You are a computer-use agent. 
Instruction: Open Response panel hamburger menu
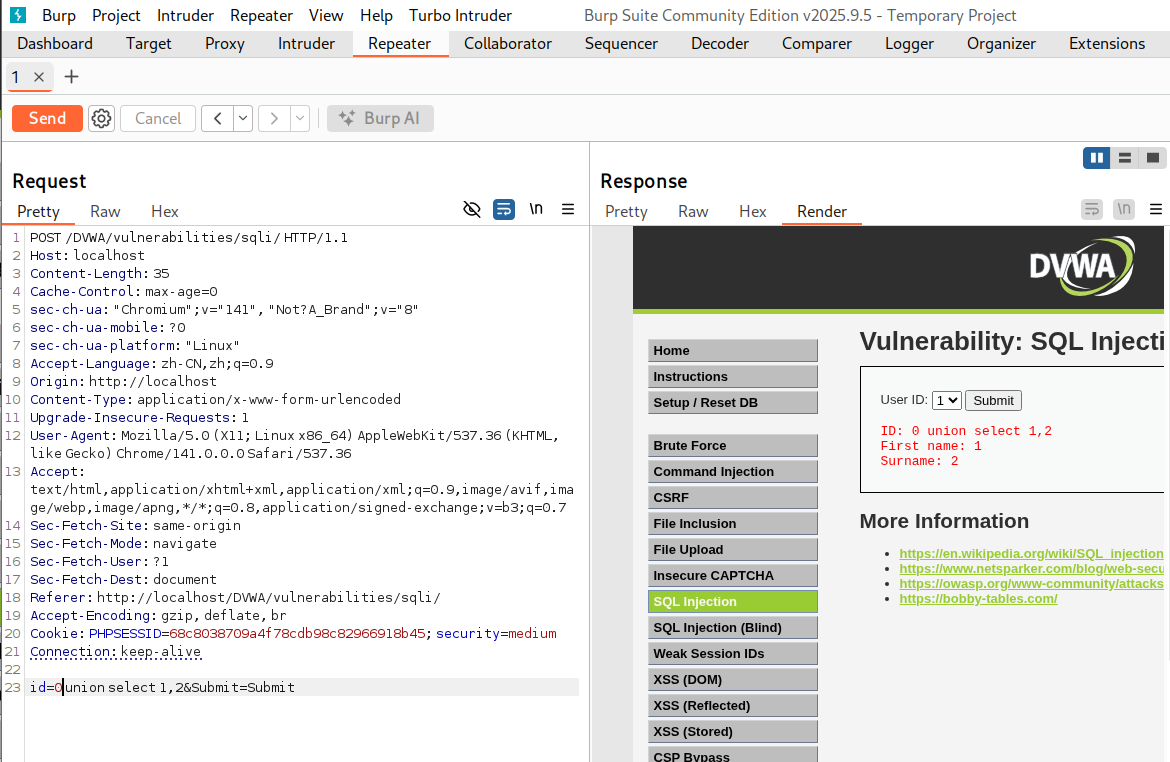click(x=1156, y=209)
